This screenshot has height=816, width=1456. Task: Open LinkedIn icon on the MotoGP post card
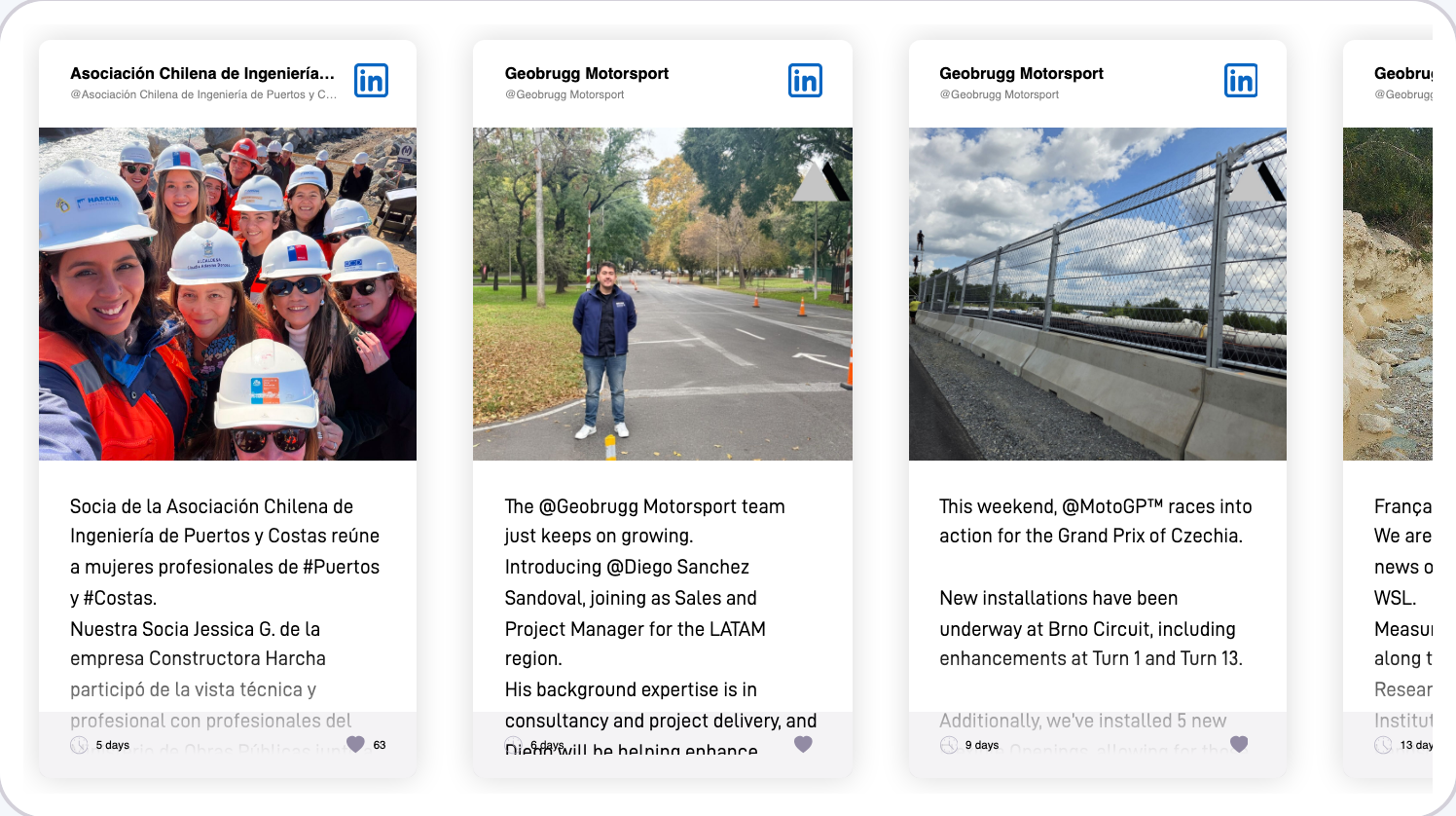pyautogui.click(x=1240, y=81)
